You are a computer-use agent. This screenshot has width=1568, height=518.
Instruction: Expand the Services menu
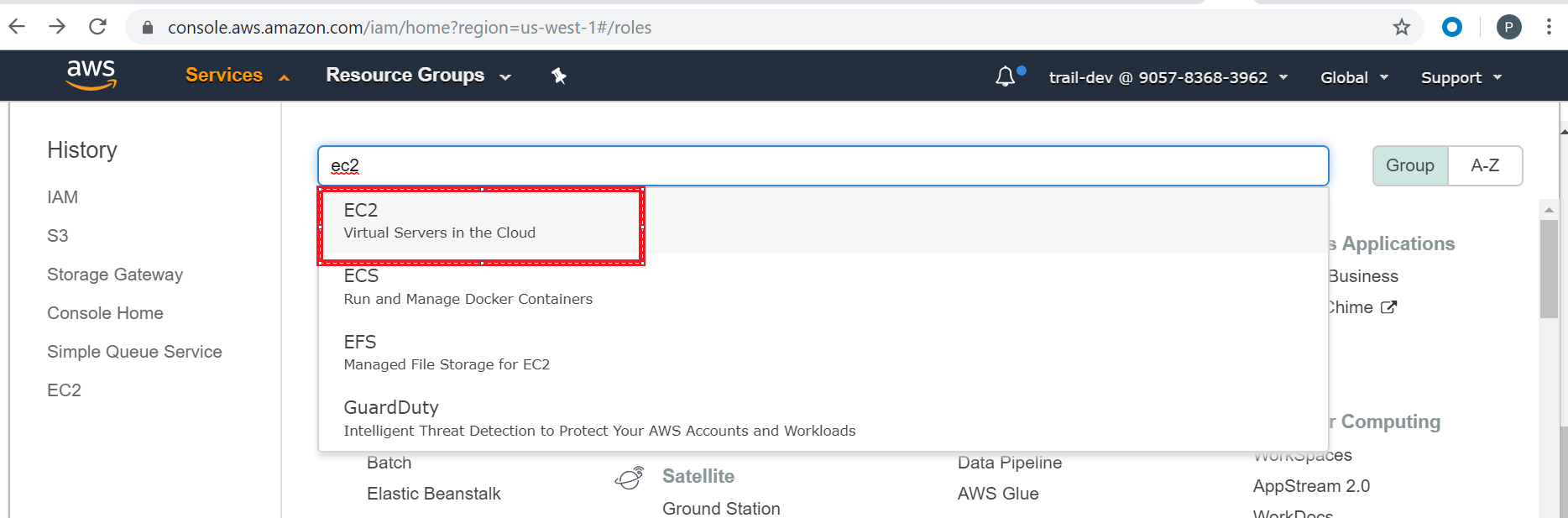(x=237, y=76)
